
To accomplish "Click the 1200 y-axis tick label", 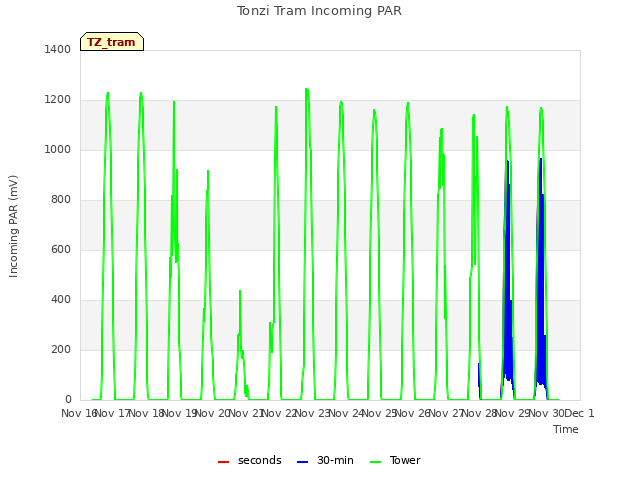I will coord(58,100).
